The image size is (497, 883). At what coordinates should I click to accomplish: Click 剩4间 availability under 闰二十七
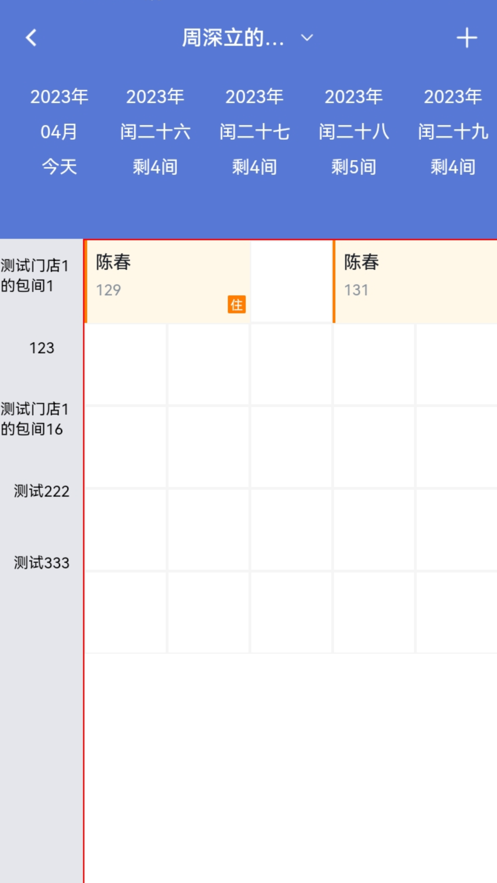pyautogui.click(x=254, y=167)
